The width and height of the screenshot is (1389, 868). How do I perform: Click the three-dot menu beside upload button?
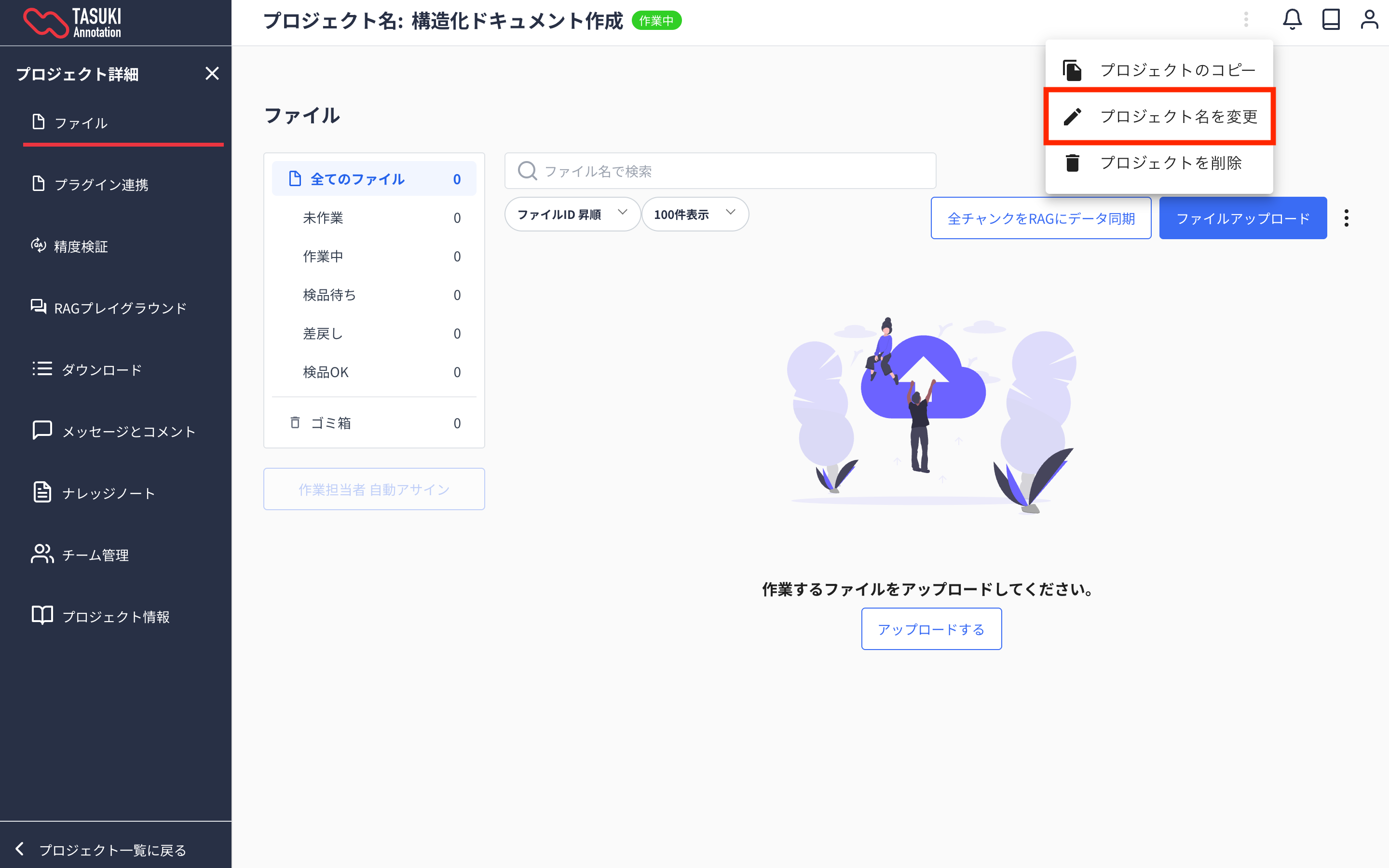click(1346, 218)
